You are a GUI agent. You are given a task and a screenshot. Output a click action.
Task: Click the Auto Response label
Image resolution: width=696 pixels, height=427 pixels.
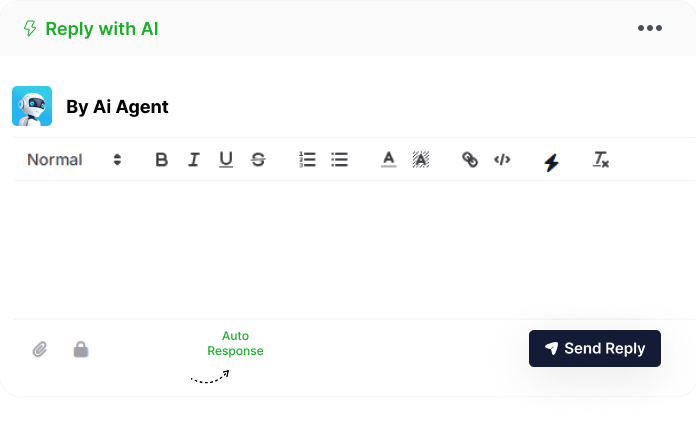pos(235,343)
